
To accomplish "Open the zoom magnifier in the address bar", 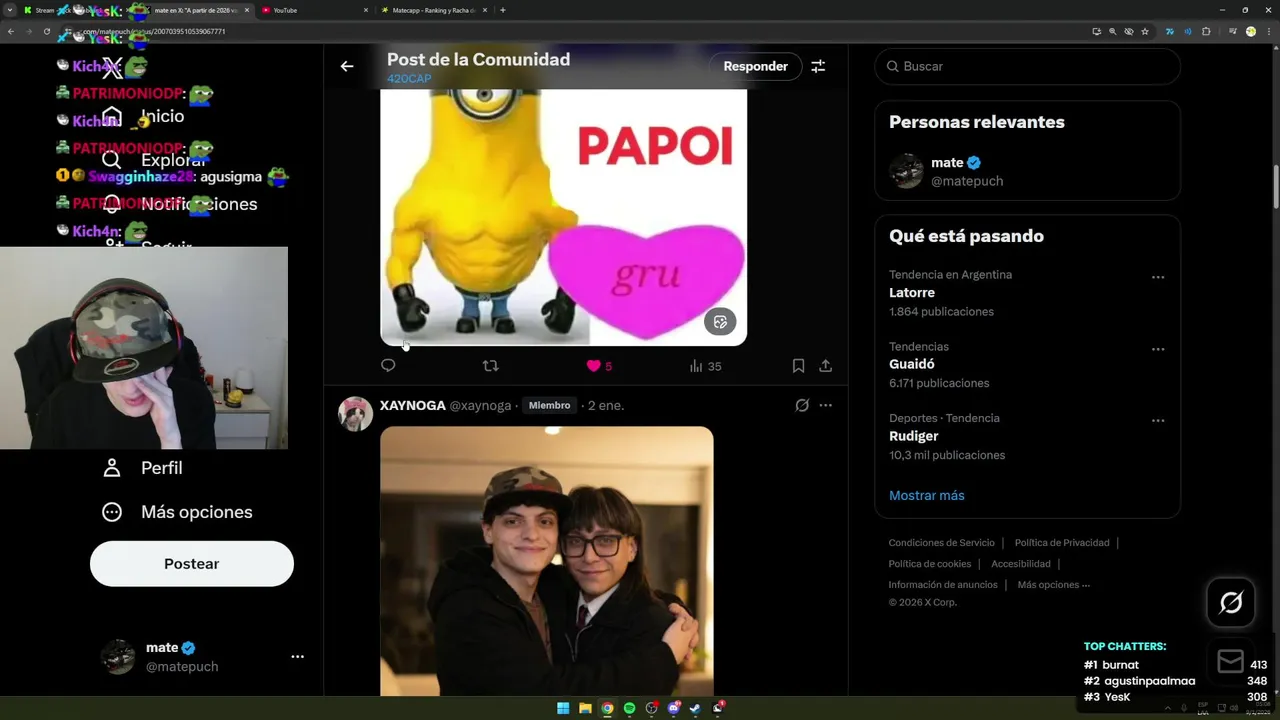I will point(1112,31).
